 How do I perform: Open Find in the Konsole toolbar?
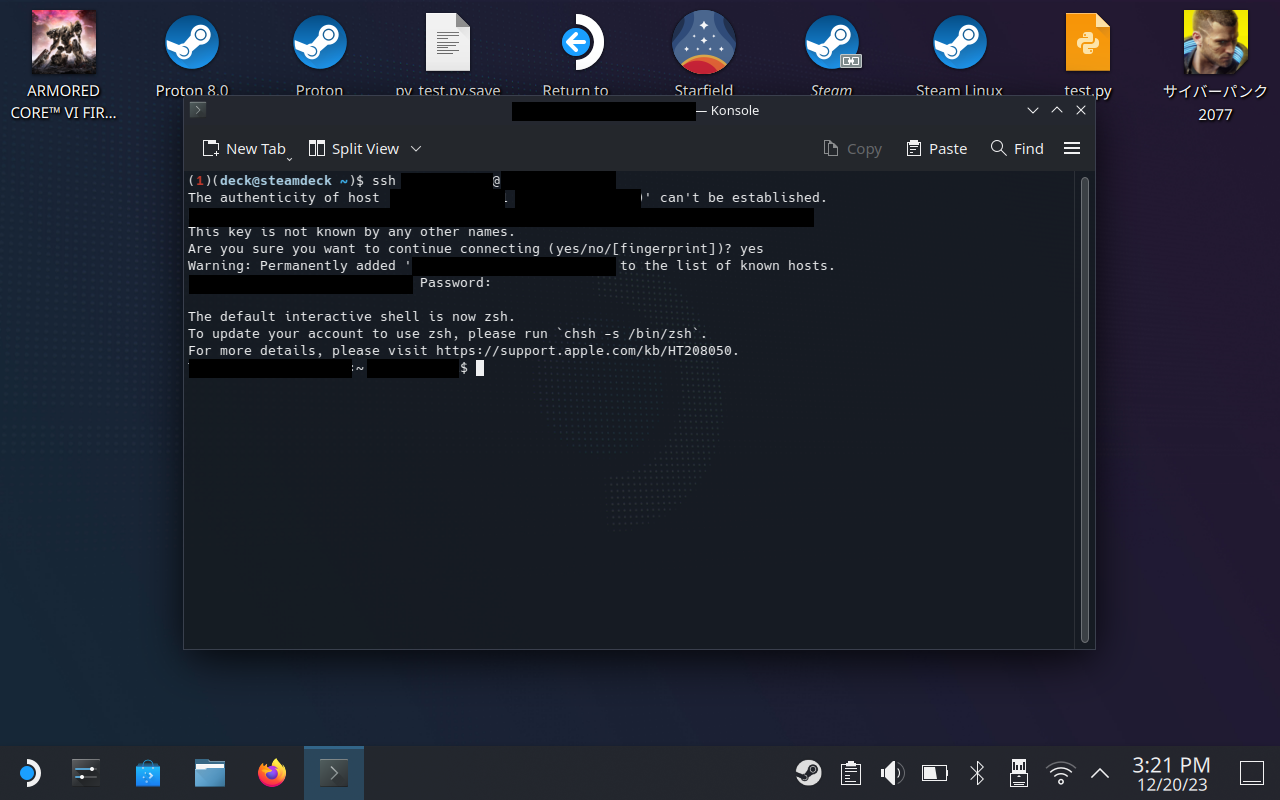pos(1016,148)
